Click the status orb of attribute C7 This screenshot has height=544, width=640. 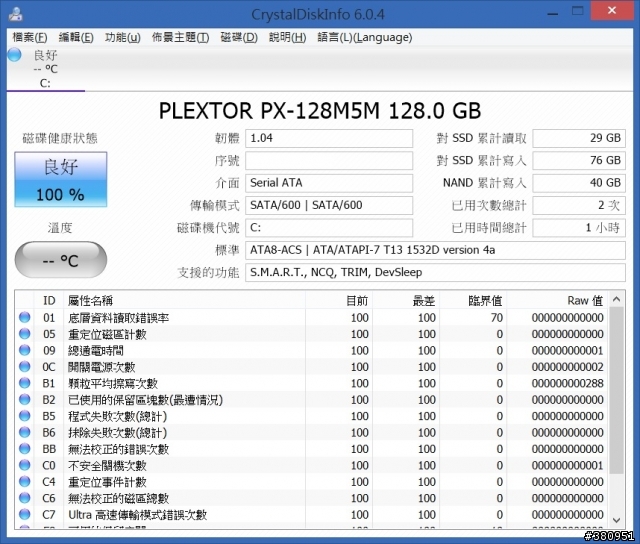[24, 514]
